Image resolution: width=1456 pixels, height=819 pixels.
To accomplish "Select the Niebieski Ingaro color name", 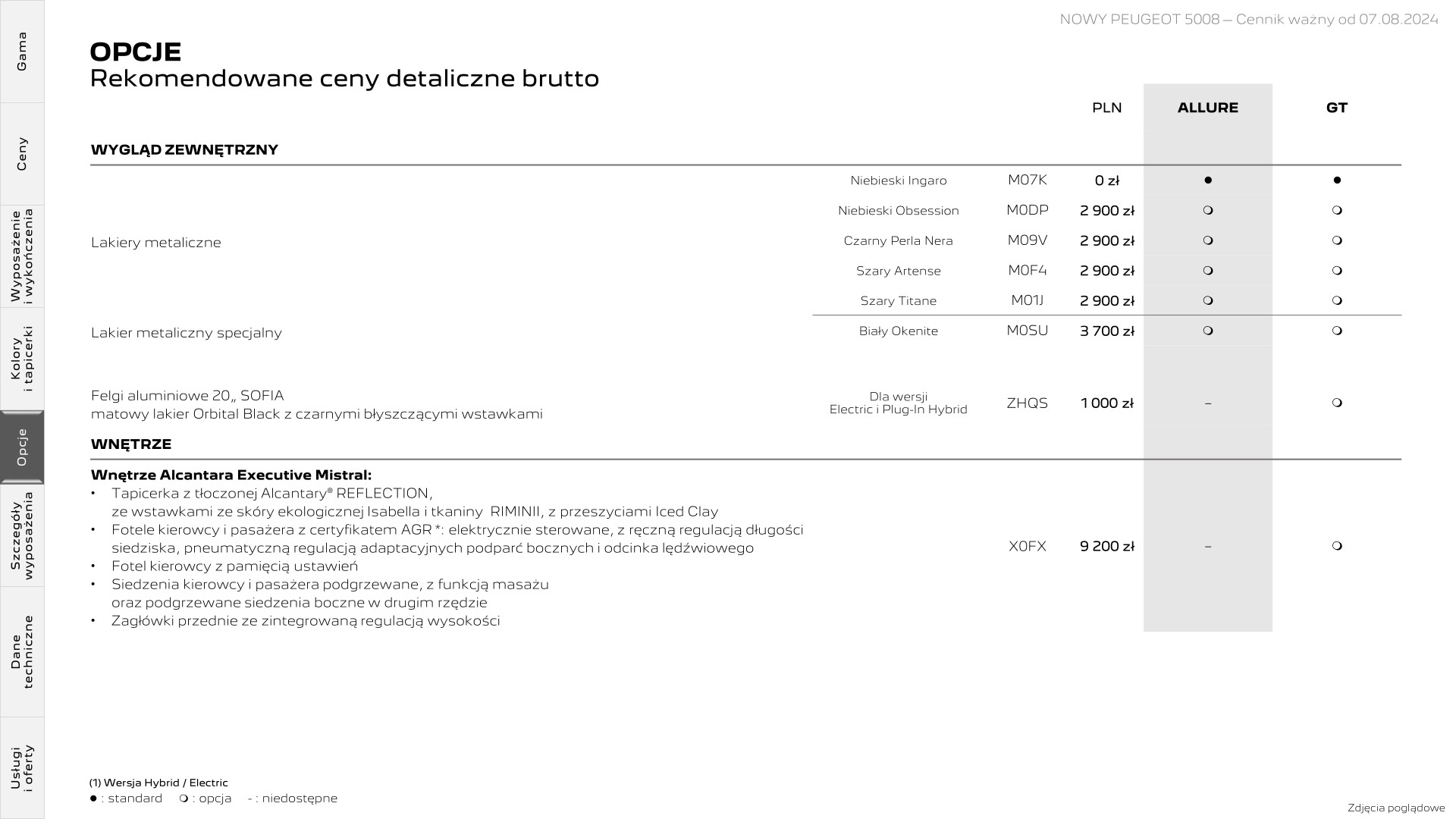I will pos(899,180).
